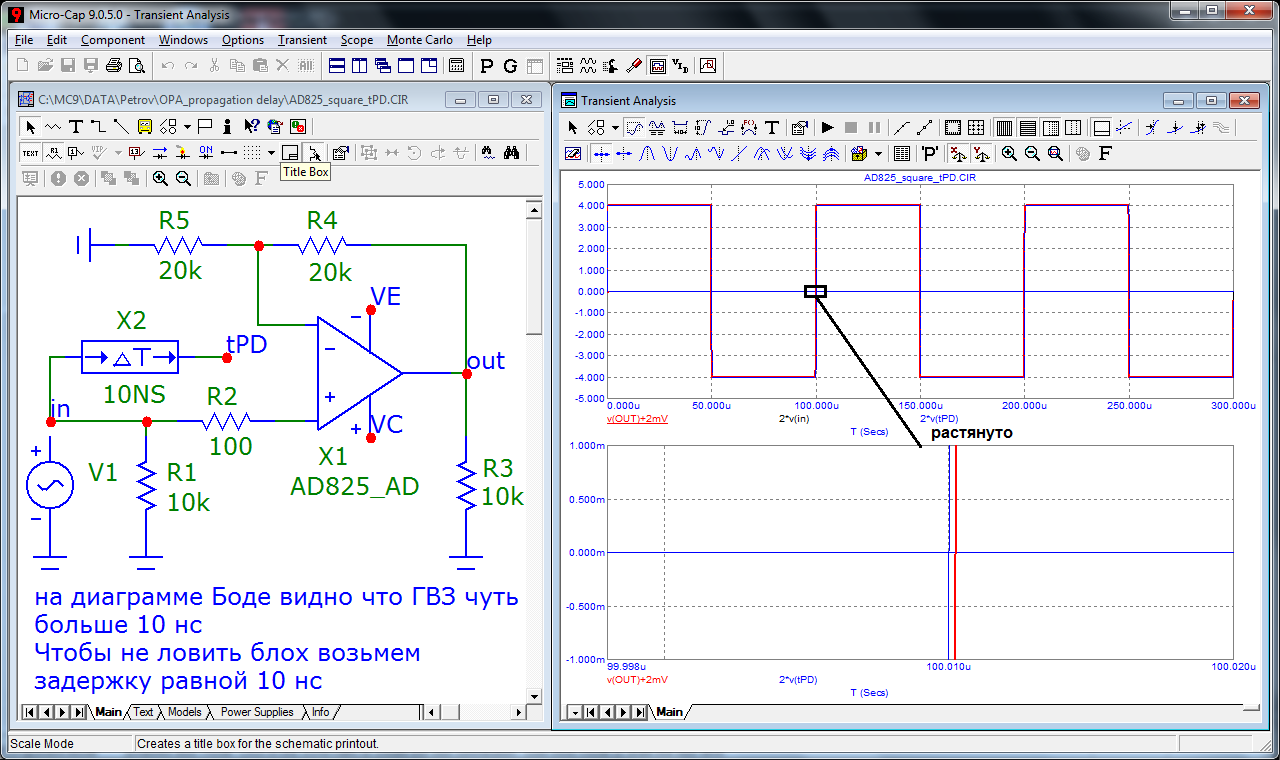The image size is (1280, 760).
Task: Click the v(OUT)+2mV label in upper plot
Action: coord(637,419)
